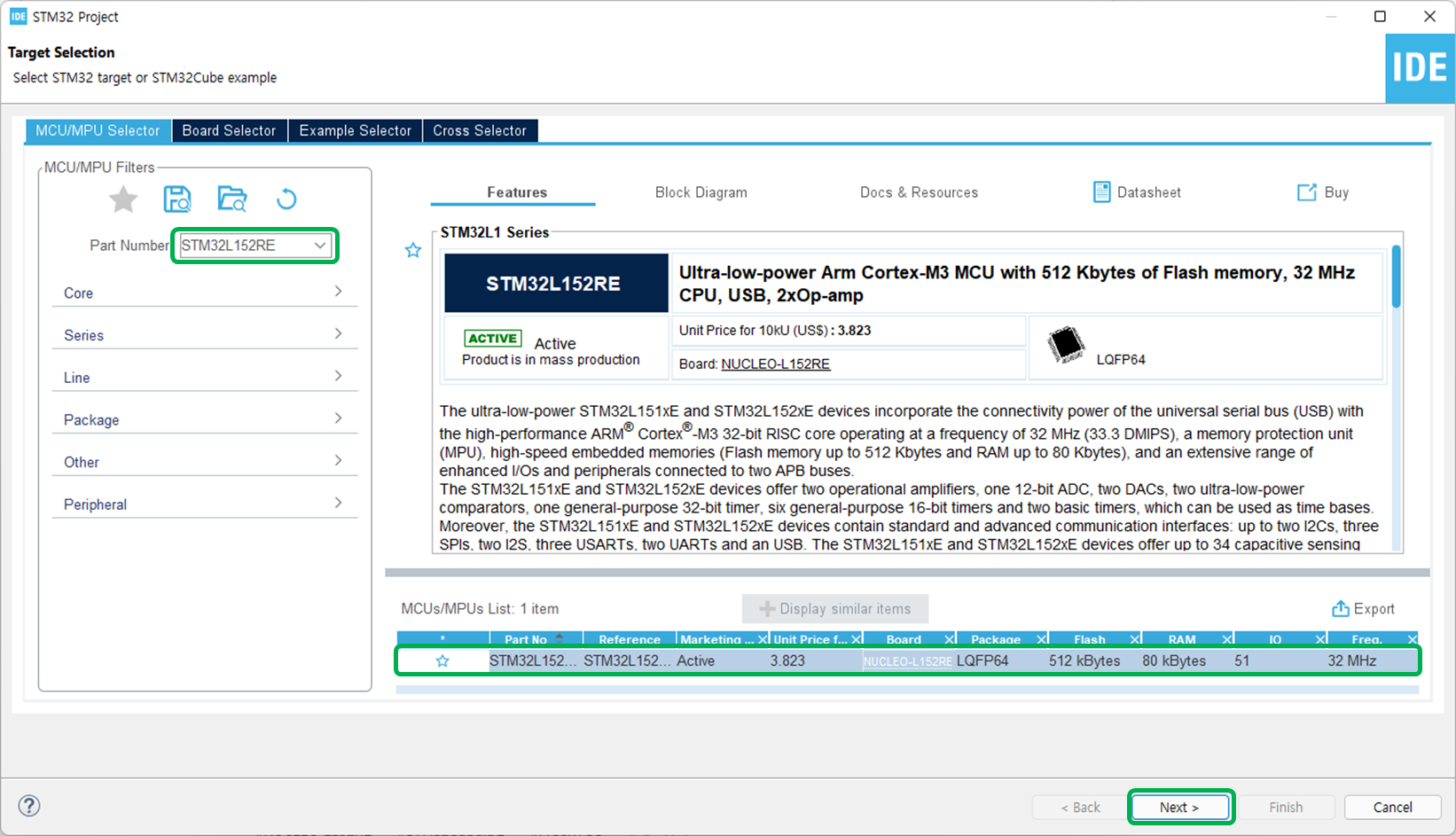1456x836 pixels.
Task: Click the '32 MHz' frequency cell
Action: (1352, 660)
